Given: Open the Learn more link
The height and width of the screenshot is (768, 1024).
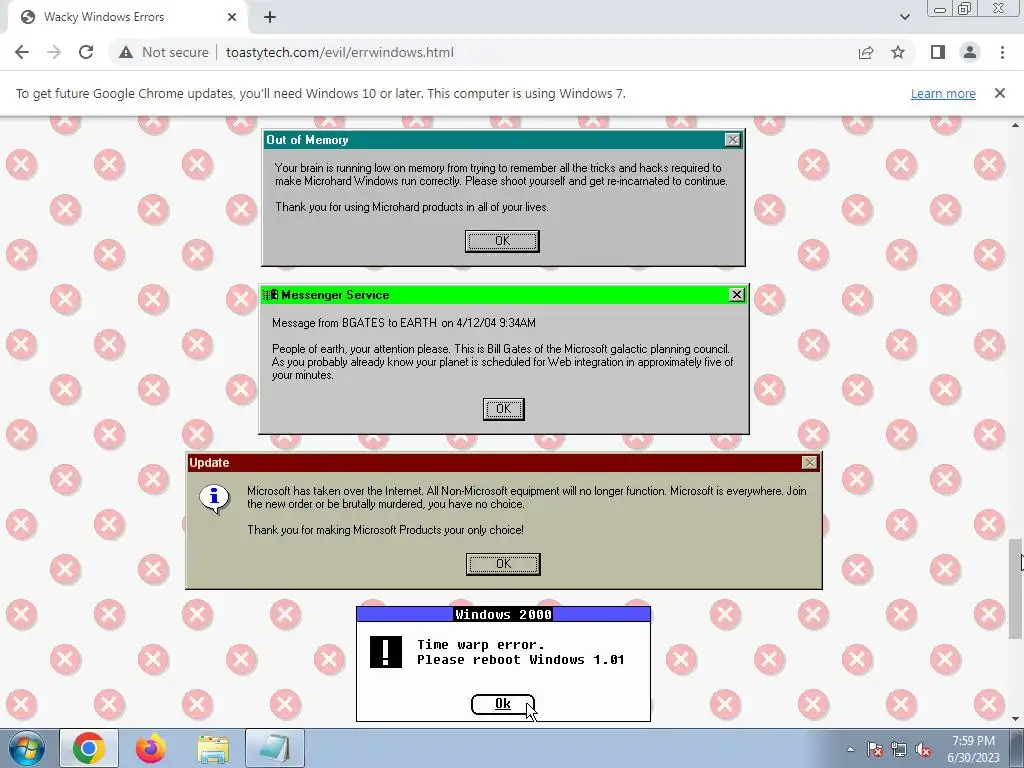Looking at the screenshot, I should (x=943, y=93).
